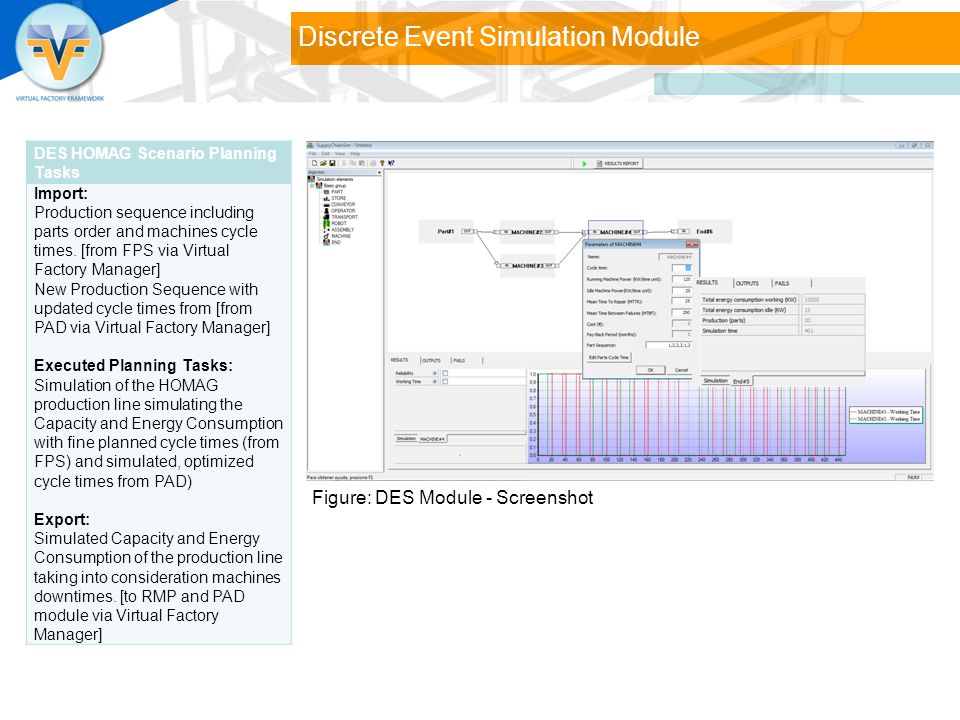960x720 pixels.
Task: Click the Simulation time value field
Action: click(833, 331)
